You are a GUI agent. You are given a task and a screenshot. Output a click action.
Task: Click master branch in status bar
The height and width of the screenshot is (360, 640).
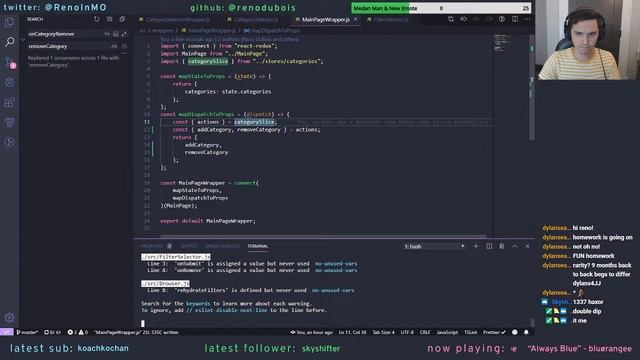(x=27, y=332)
